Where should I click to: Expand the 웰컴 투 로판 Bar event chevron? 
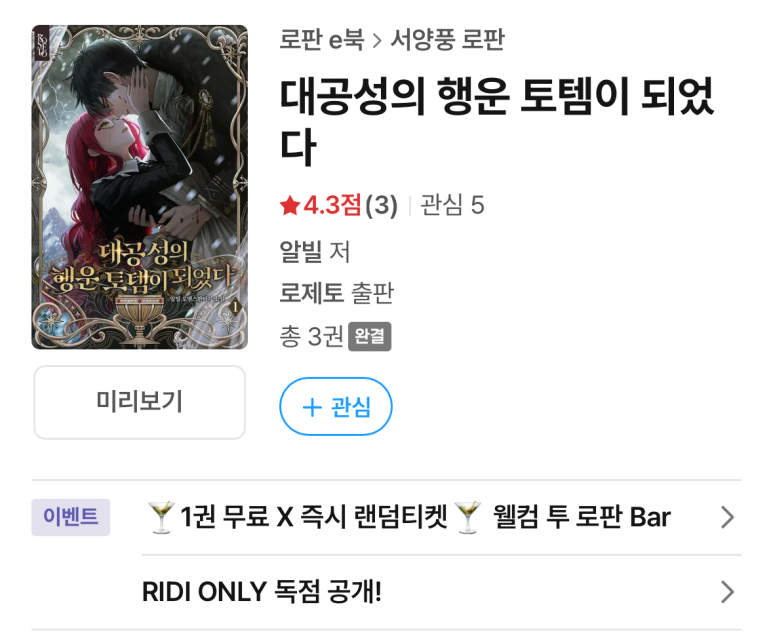[x=728, y=517]
